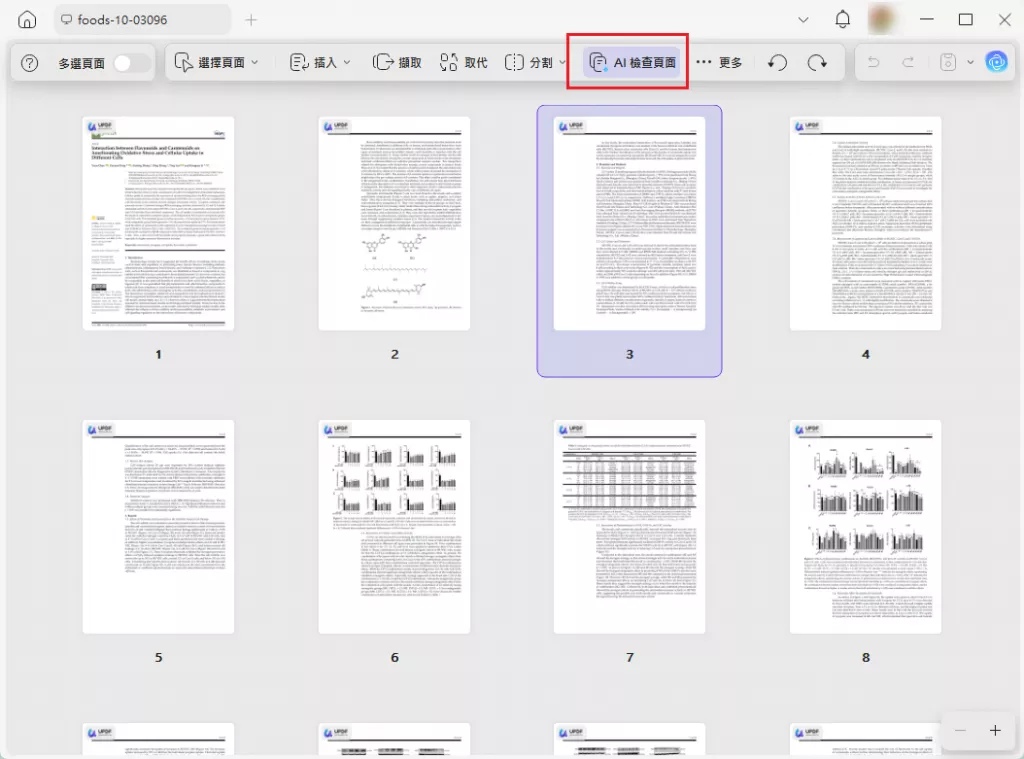Select page 5 thumbnail
Screen dimensions: 1024x759
(158, 526)
